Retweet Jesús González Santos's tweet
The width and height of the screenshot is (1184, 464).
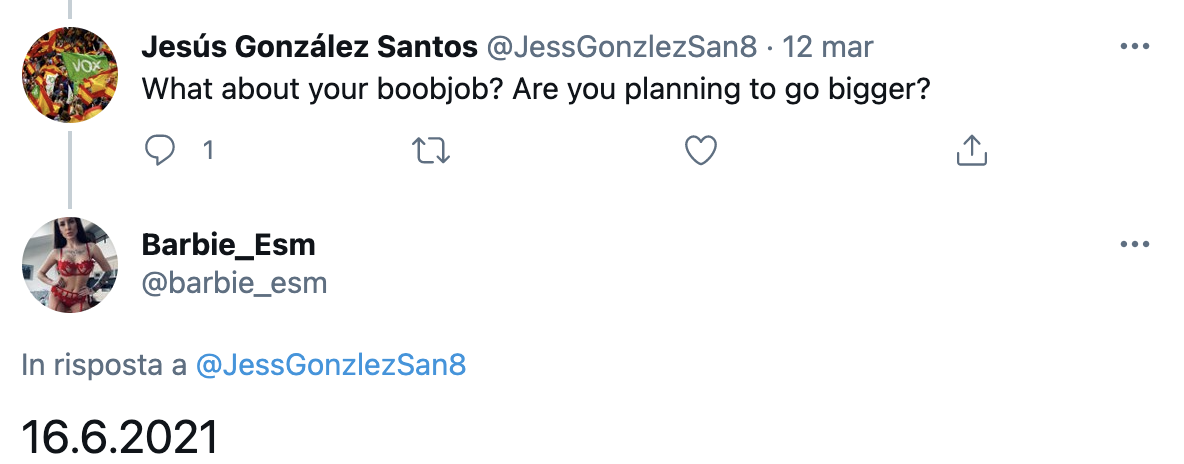click(x=430, y=151)
